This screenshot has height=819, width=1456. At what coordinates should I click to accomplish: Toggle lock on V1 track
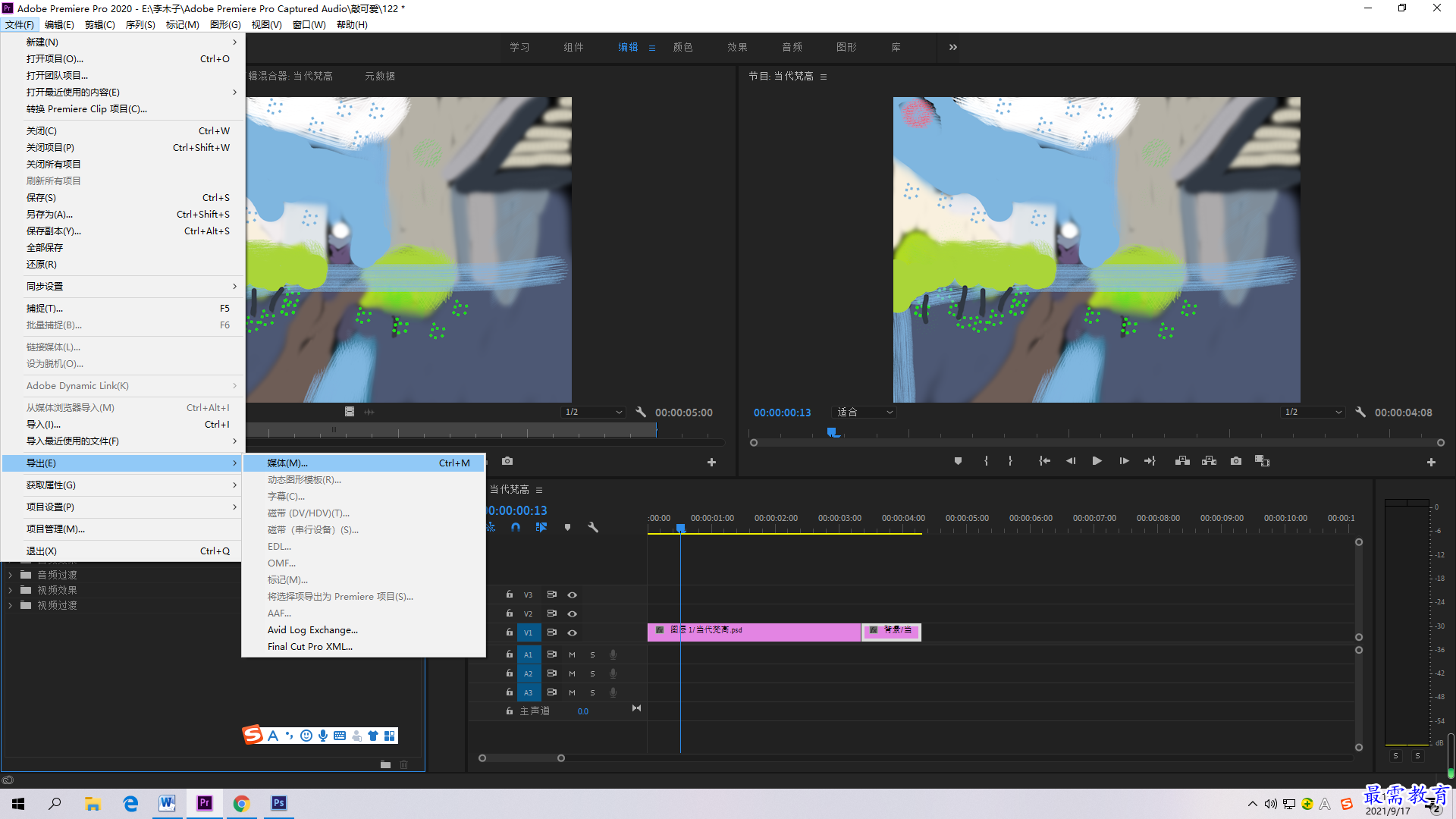pyautogui.click(x=510, y=632)
